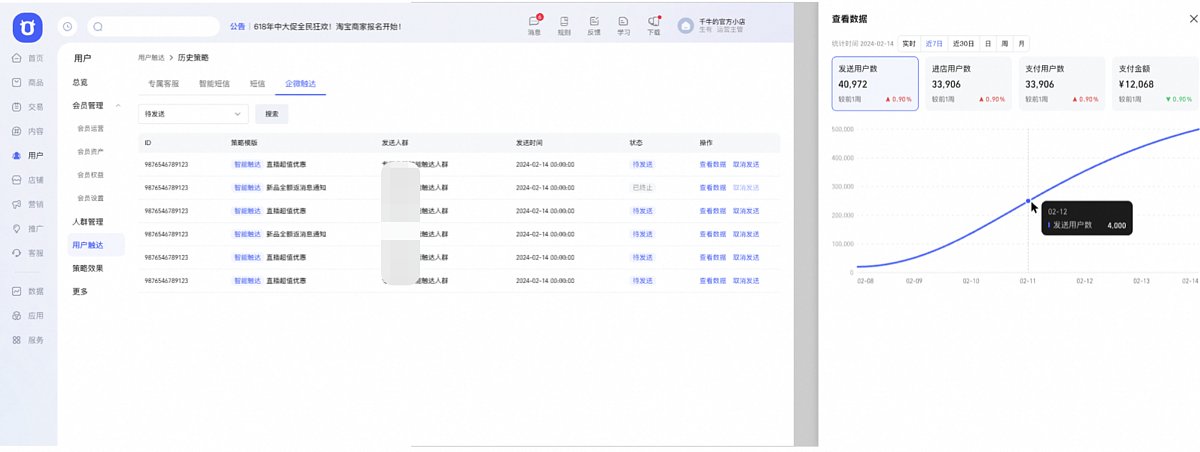Open 总览 in the 用户 submenu
This screenshot has height=452, width=1200.
pyautogui.click(x=80, y=82)
